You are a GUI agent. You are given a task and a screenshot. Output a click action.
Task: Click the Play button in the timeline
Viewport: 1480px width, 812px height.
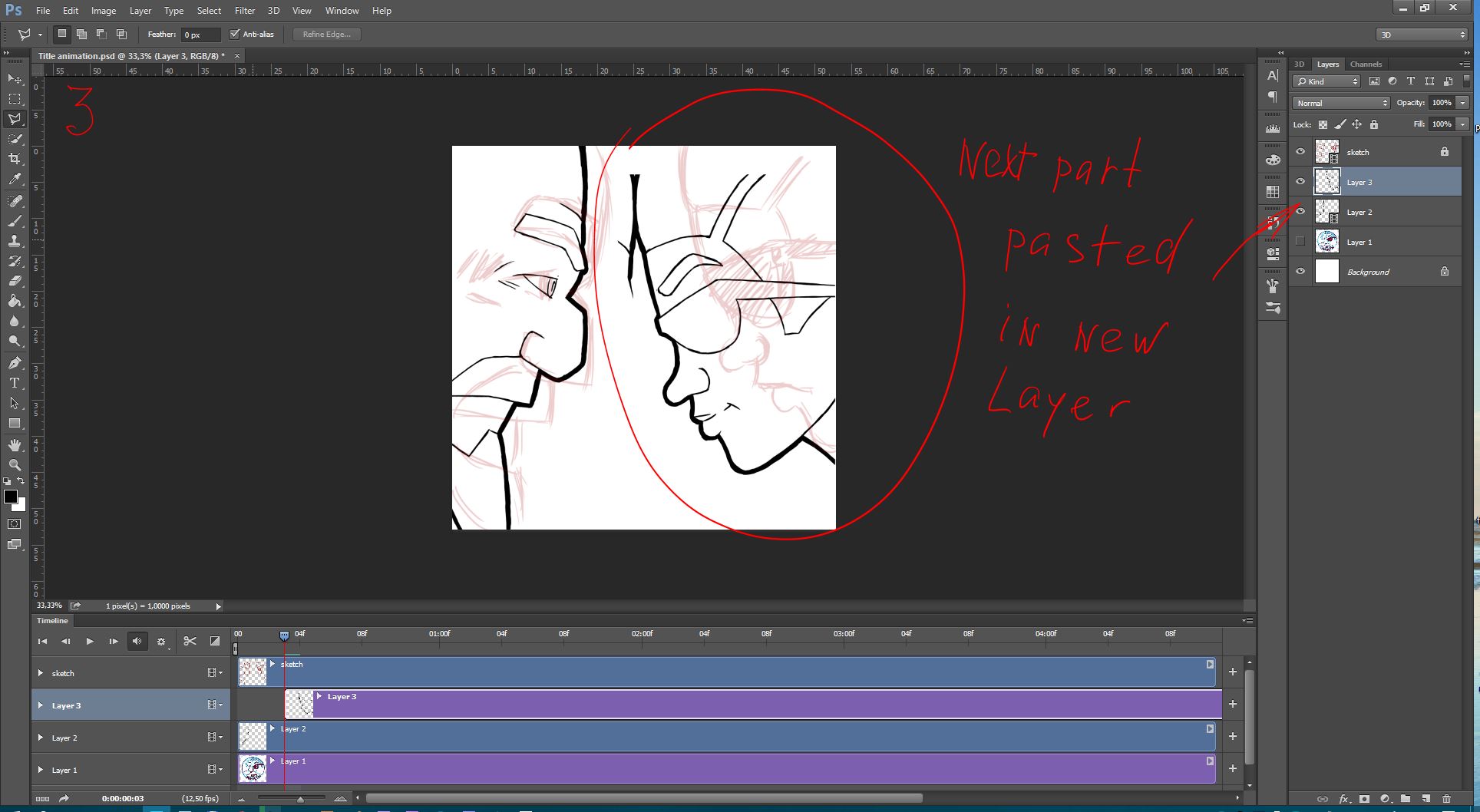(90, 642)
